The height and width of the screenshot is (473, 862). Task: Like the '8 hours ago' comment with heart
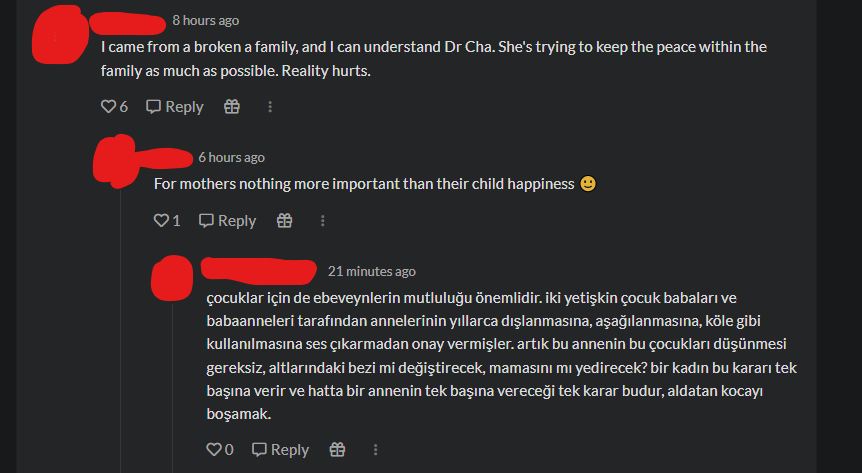[109, 107]
